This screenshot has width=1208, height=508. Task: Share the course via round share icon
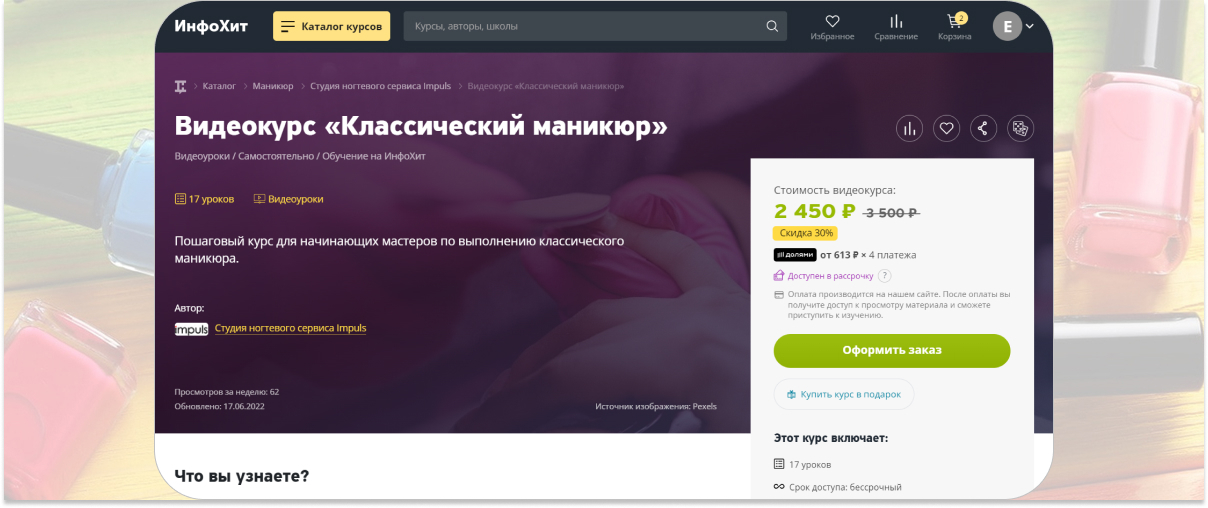984,128
